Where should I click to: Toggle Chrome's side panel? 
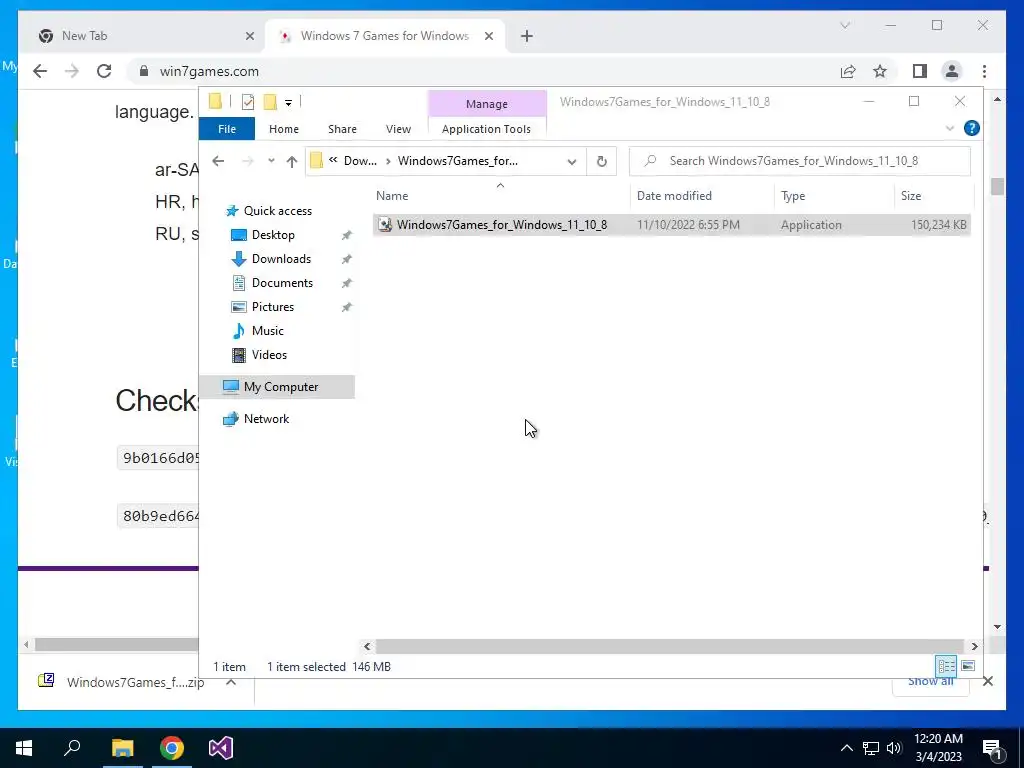[920, 71]
